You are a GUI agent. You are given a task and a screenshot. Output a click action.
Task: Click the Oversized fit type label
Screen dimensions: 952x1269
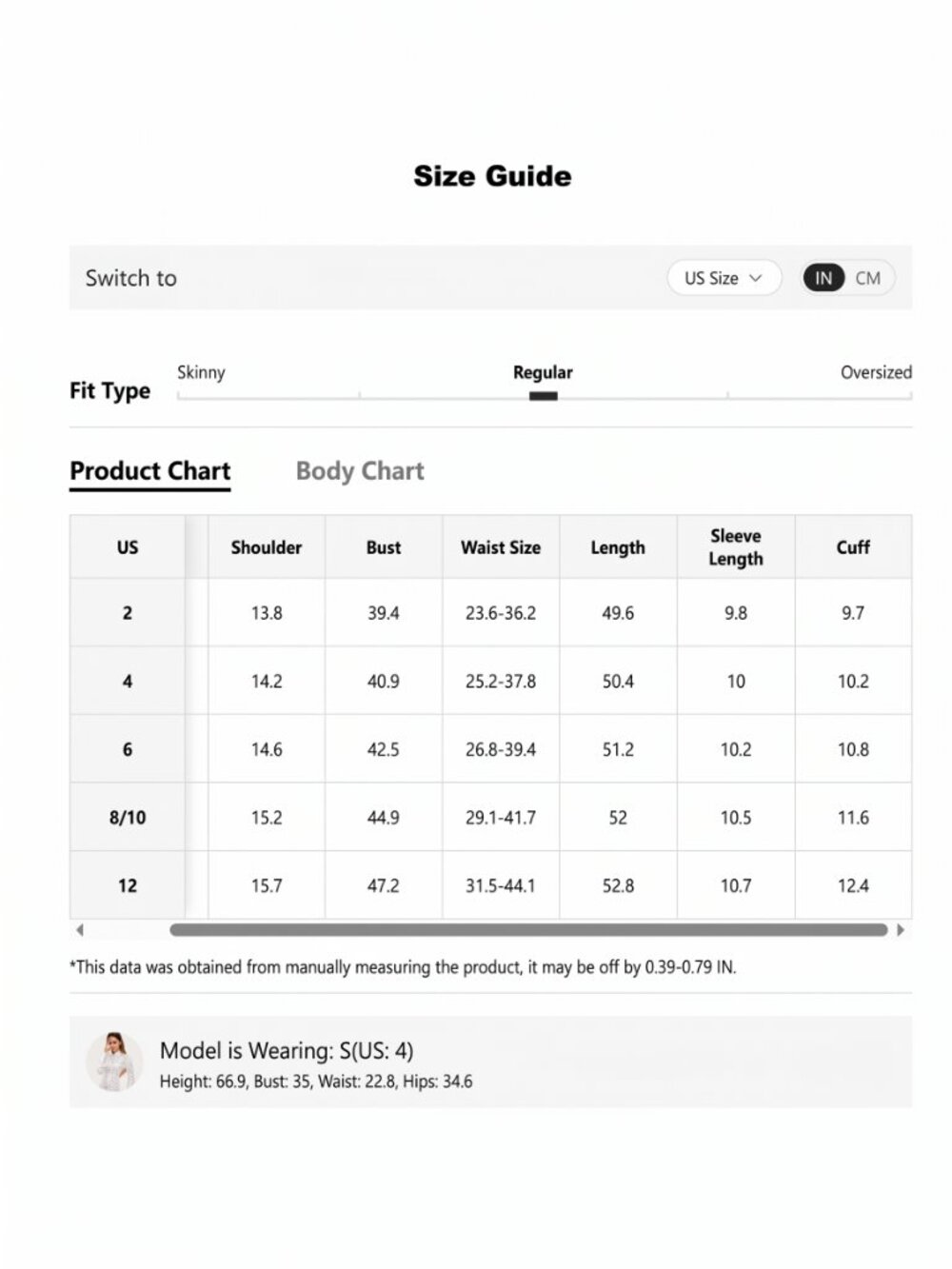pyautogui.click(x=876, y=372)
